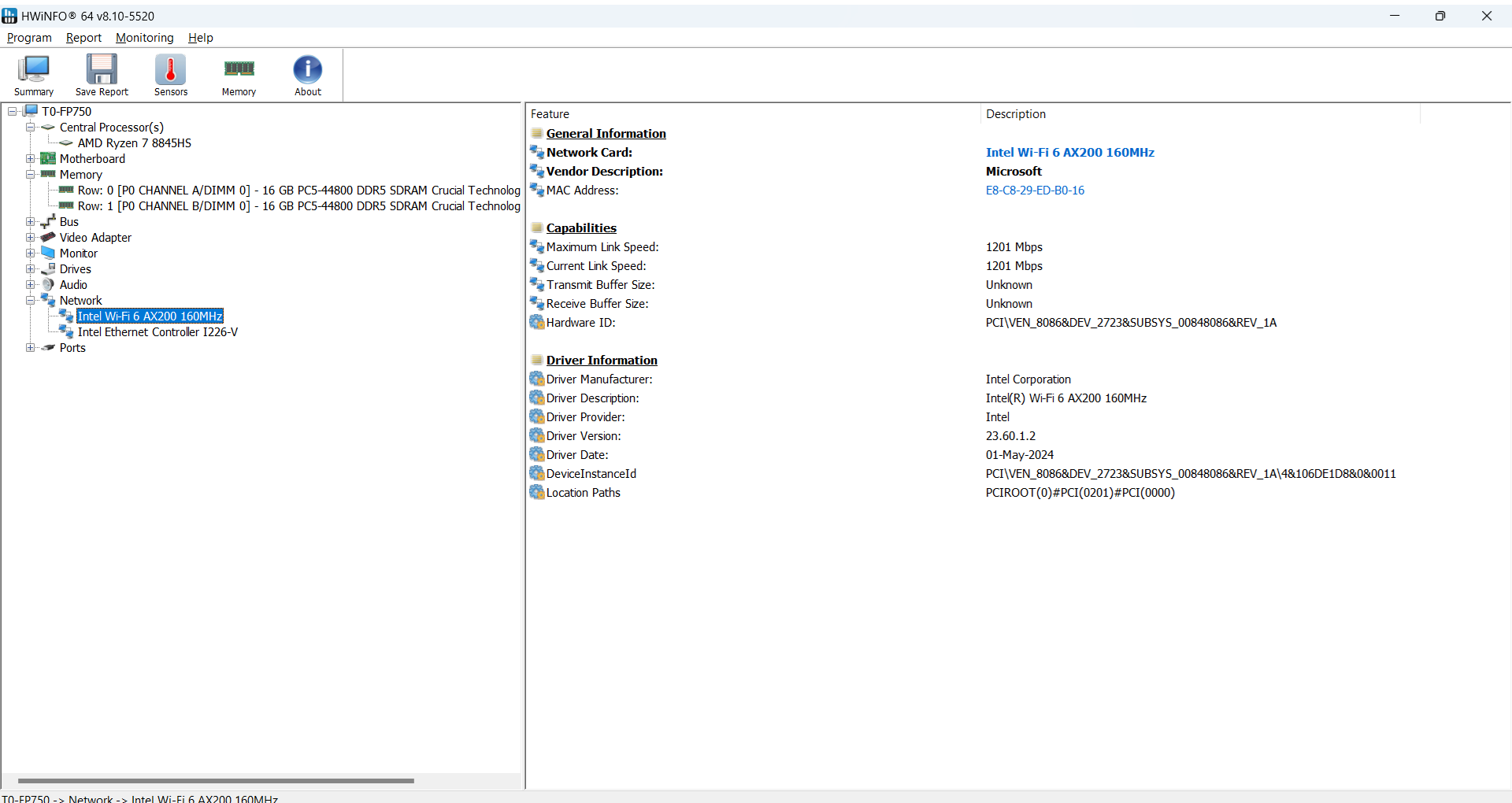Click the status bar path text
Image resolution: width=1512 pixels, height=803 pixels.
coord(140,798)
